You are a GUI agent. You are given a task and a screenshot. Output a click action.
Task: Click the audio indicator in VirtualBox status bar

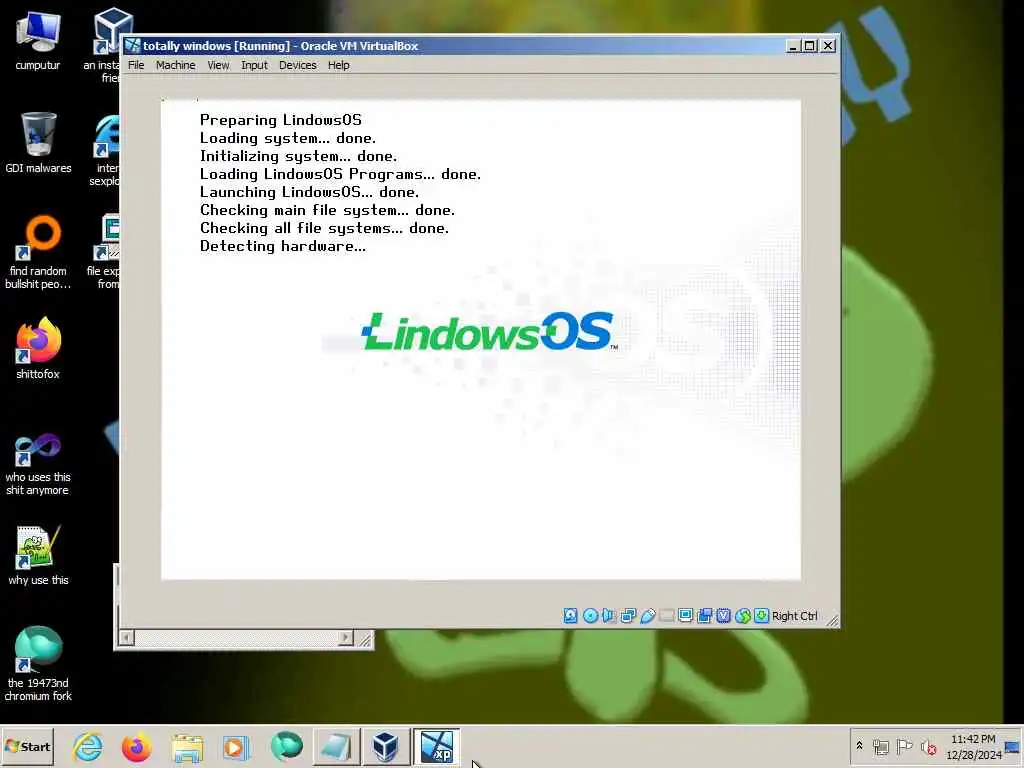pos(609,616)
